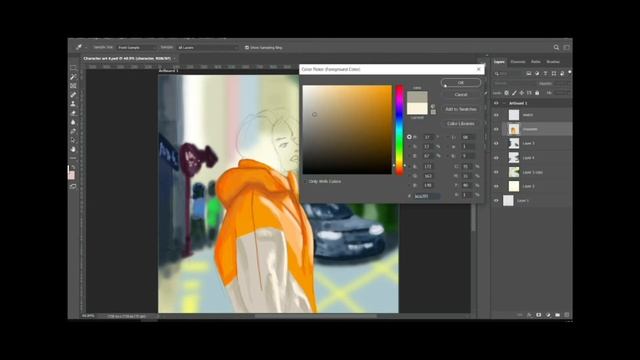Screen dimensions: 640x360
Task: Hide the Layer 1 copy eye icon
Action: click(496, 172)
